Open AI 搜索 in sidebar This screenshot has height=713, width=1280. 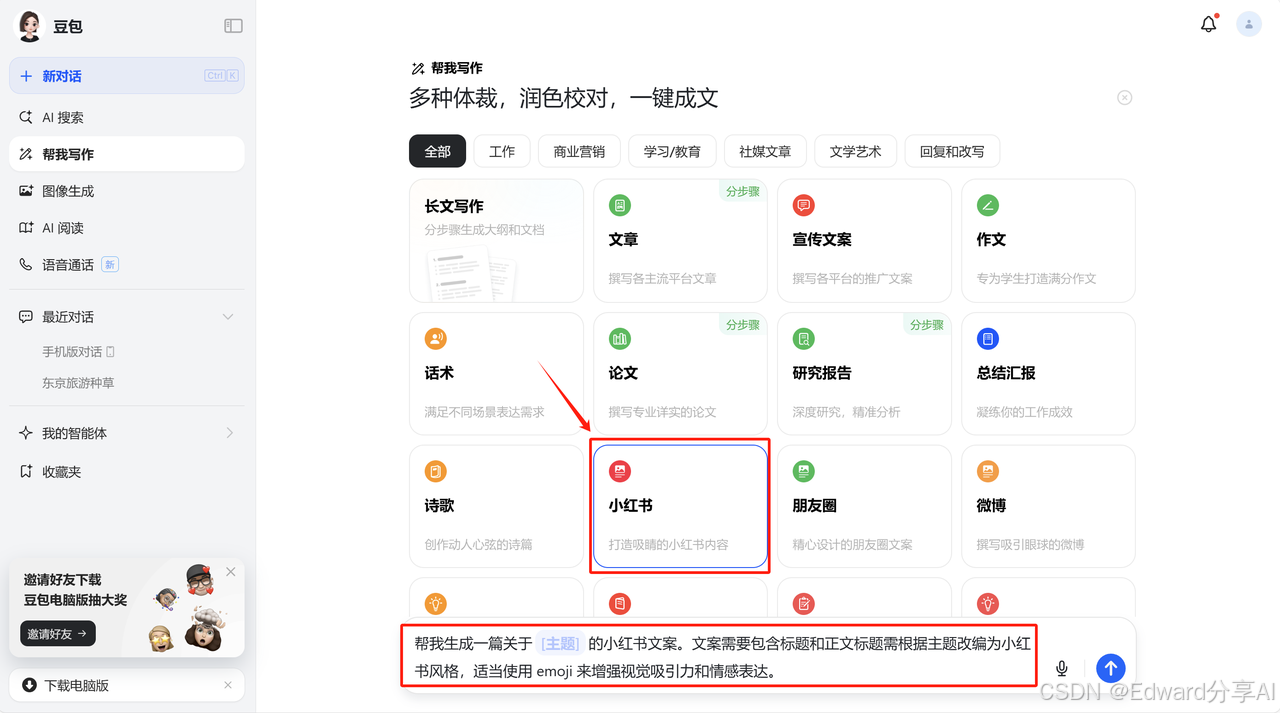127,117
